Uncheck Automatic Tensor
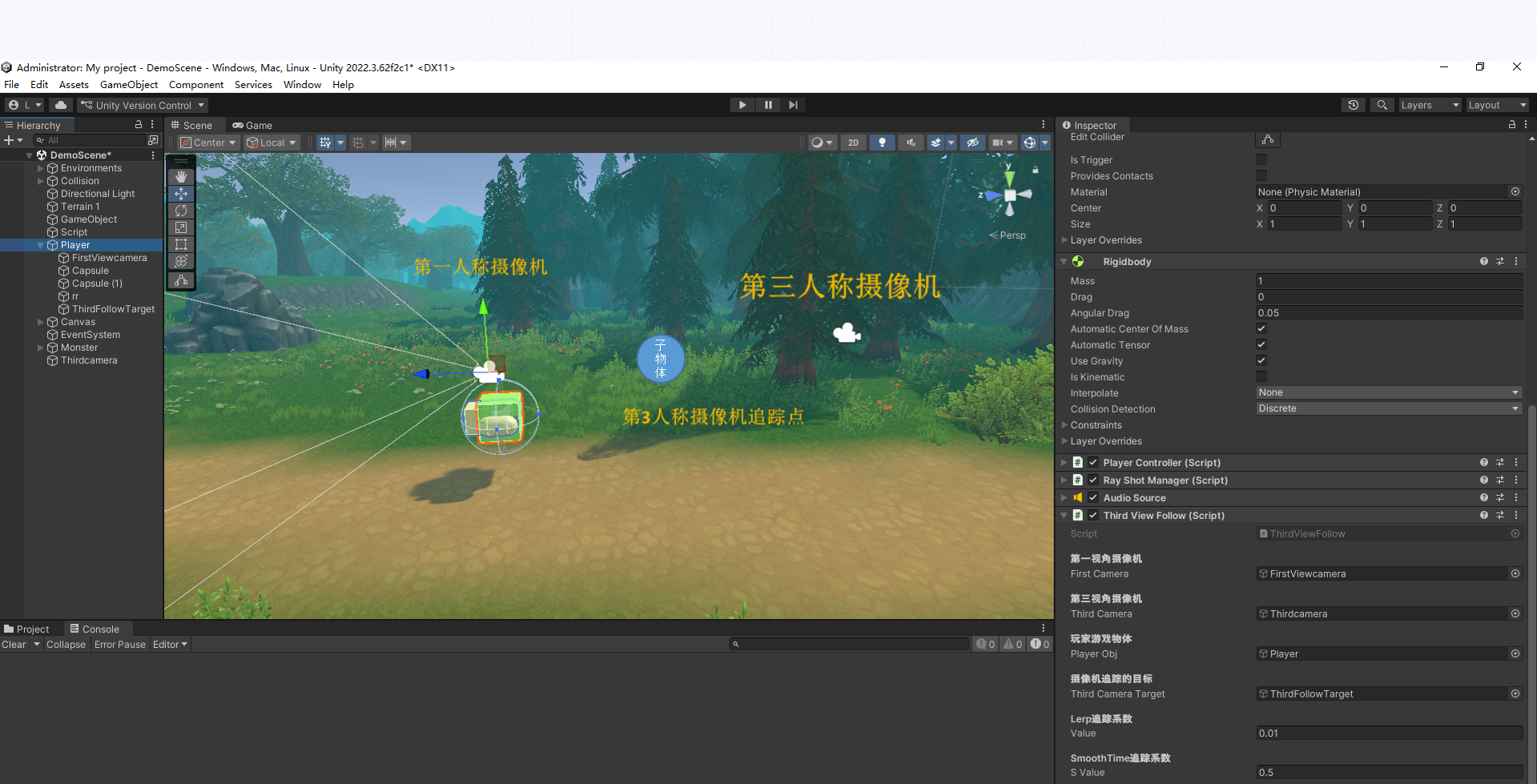1537x784 pixels. coord(1261,345)
